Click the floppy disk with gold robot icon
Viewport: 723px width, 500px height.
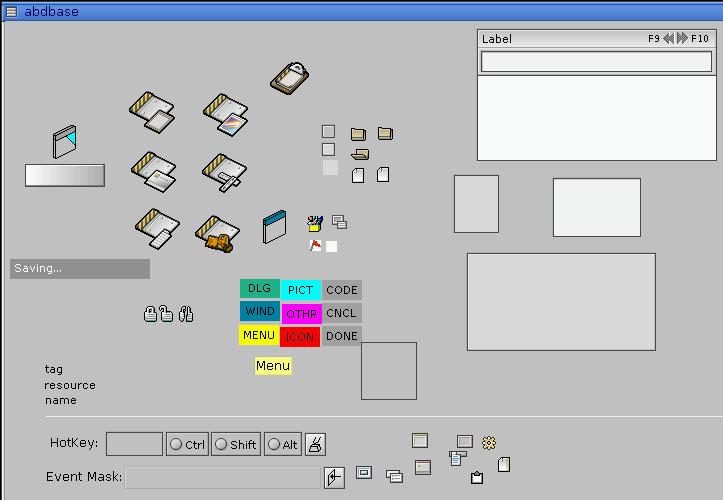[x=216, y=233]
